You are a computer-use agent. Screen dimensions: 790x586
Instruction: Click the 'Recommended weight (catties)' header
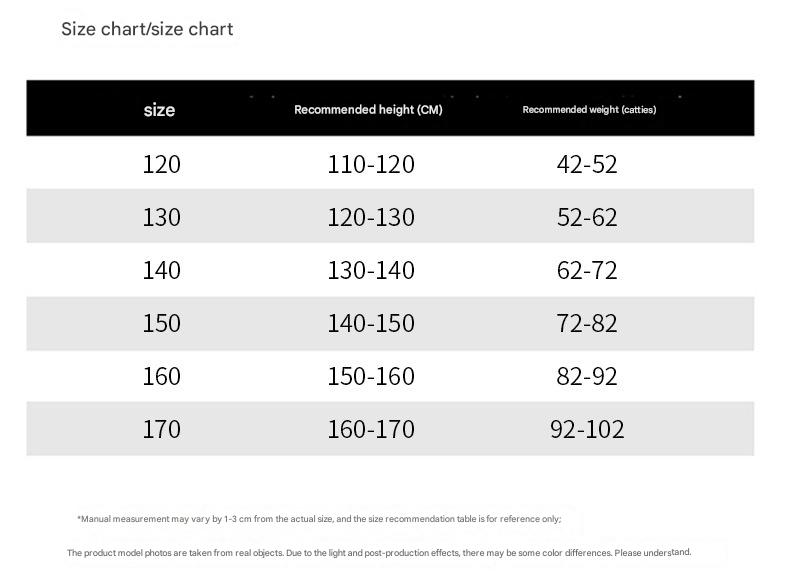point(589,109)
